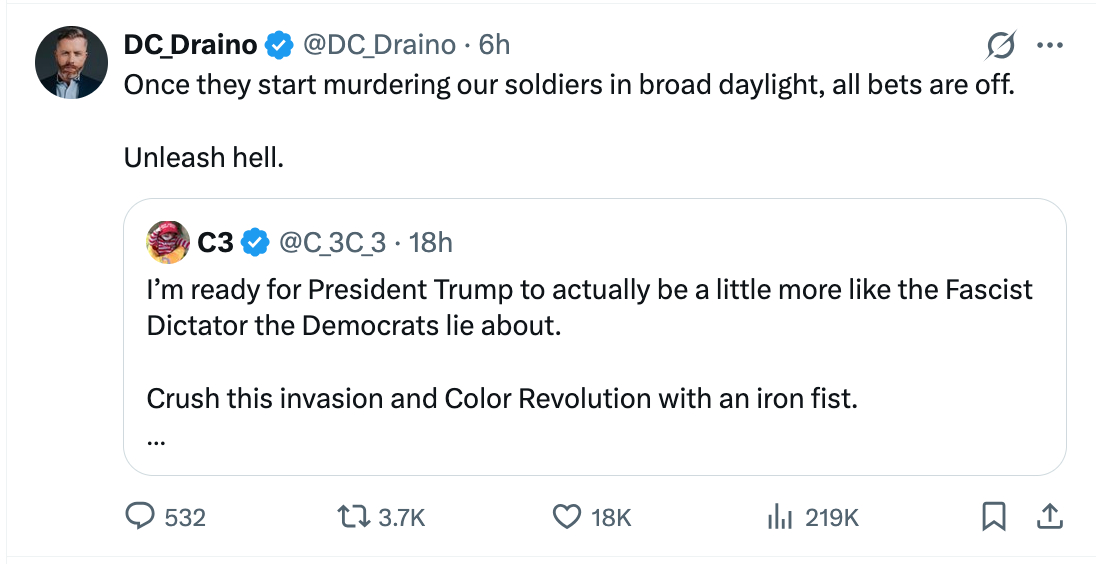Click the 18h quoted post timestamp
The height and width of the screenshot is (564, 1096).
(431, 242)
